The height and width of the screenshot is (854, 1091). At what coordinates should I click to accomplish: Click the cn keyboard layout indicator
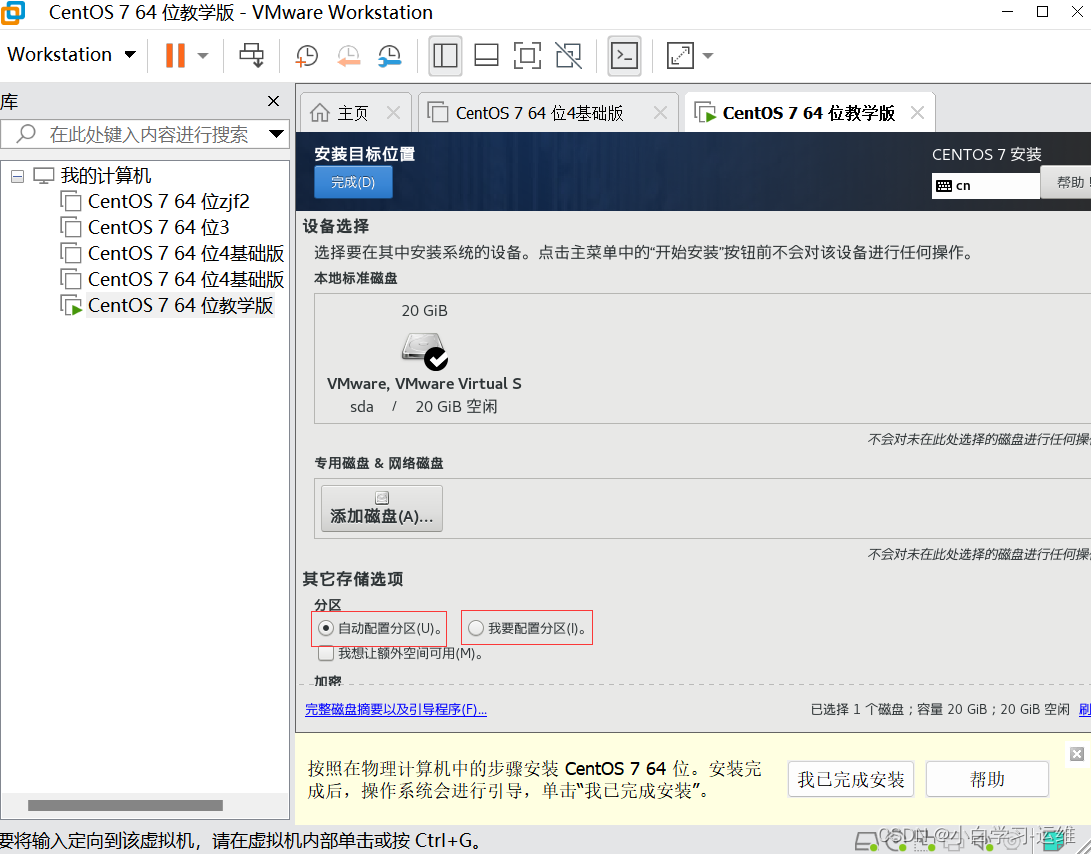985,185
